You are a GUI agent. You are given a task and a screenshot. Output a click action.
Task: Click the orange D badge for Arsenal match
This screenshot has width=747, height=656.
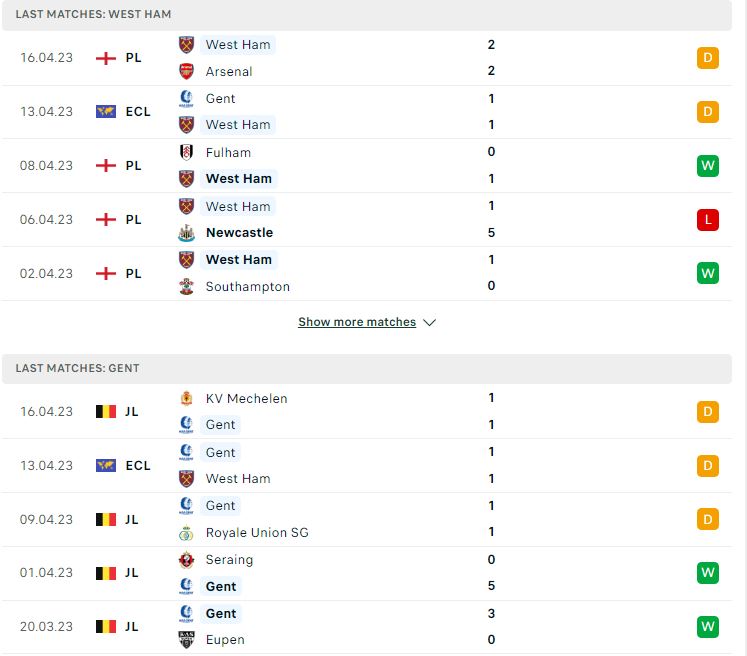point(707,58)
